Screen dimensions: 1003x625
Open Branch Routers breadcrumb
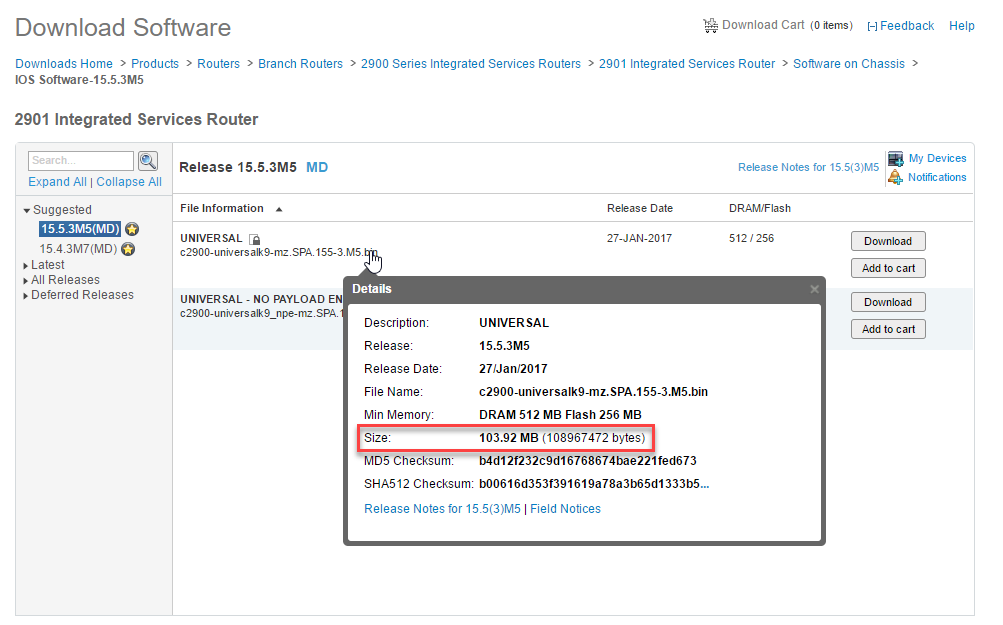(300, 64)
